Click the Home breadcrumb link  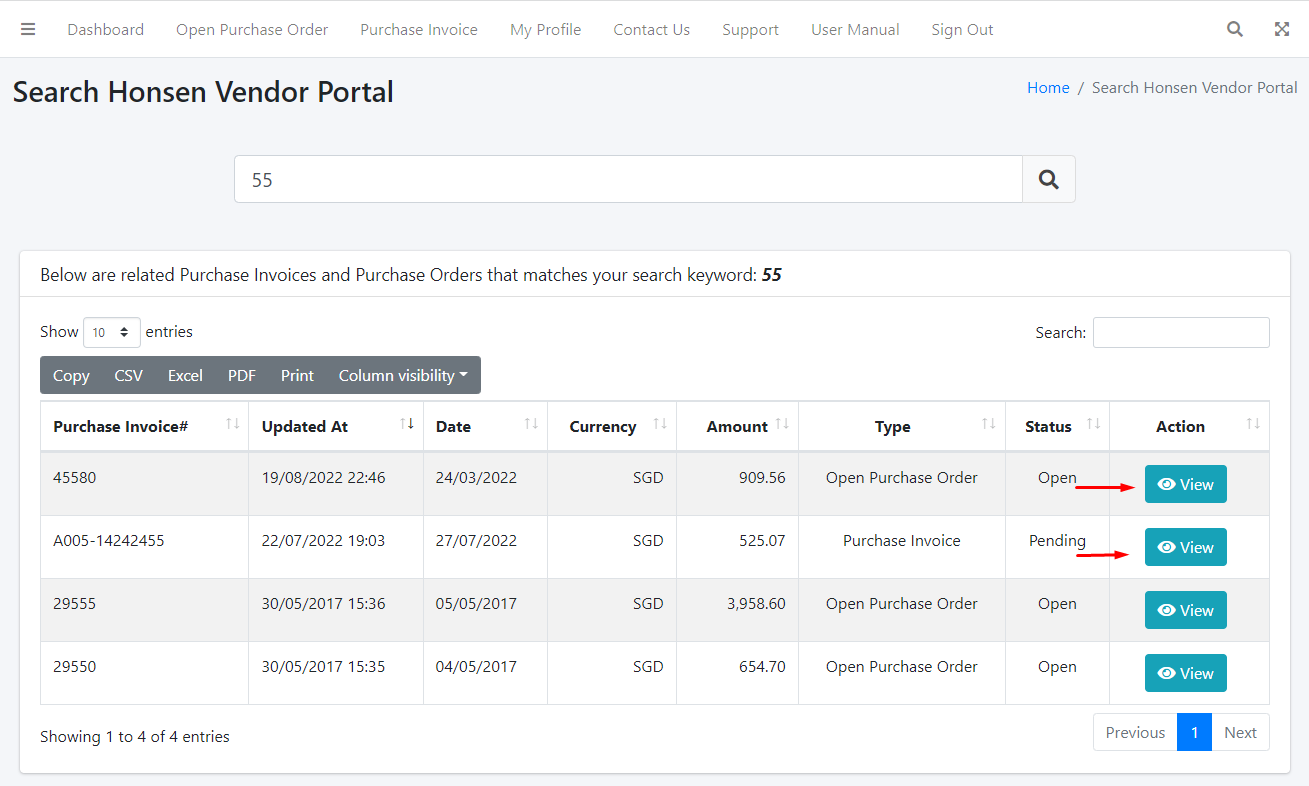pyautogui.click(x=1048, y=88)
